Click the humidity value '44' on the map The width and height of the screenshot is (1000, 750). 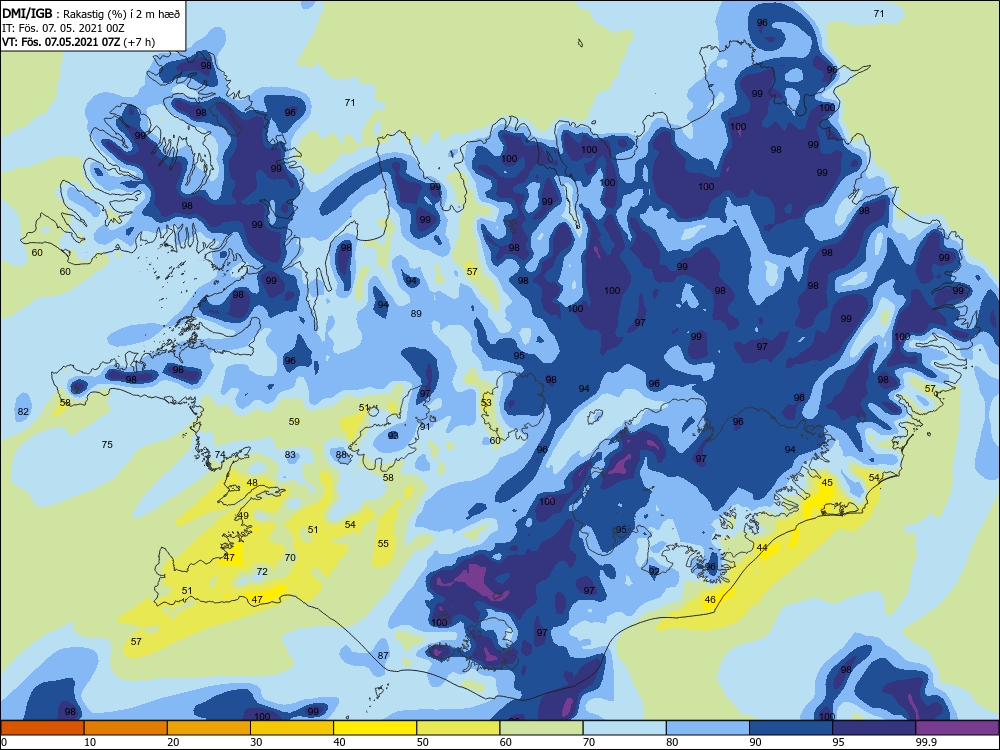(762, 547)
